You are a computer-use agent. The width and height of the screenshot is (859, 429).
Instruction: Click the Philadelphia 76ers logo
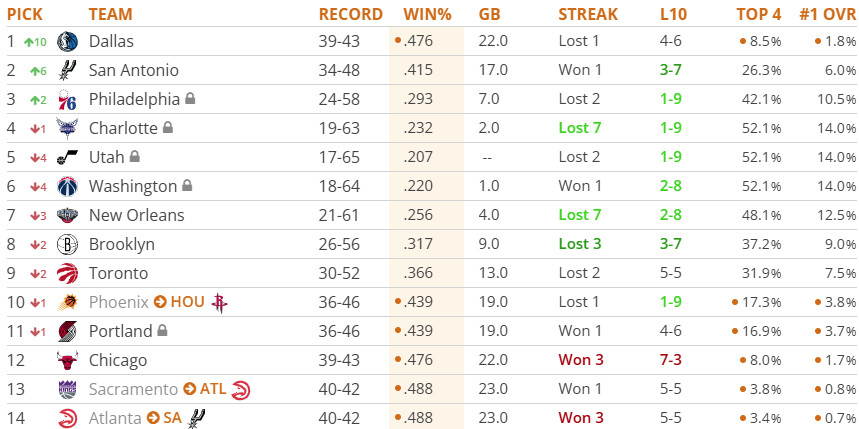coord(67,99)
